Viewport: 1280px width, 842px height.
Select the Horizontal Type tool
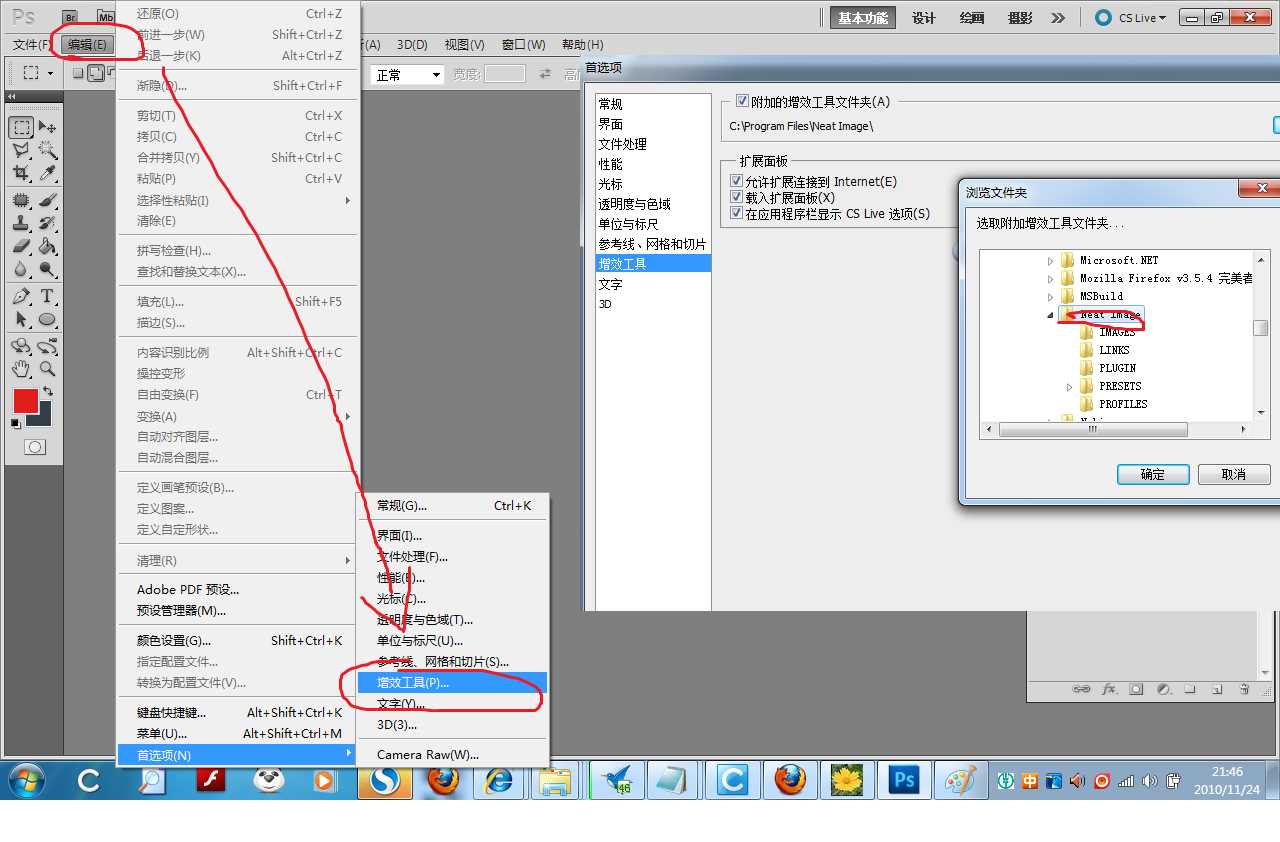47,297
